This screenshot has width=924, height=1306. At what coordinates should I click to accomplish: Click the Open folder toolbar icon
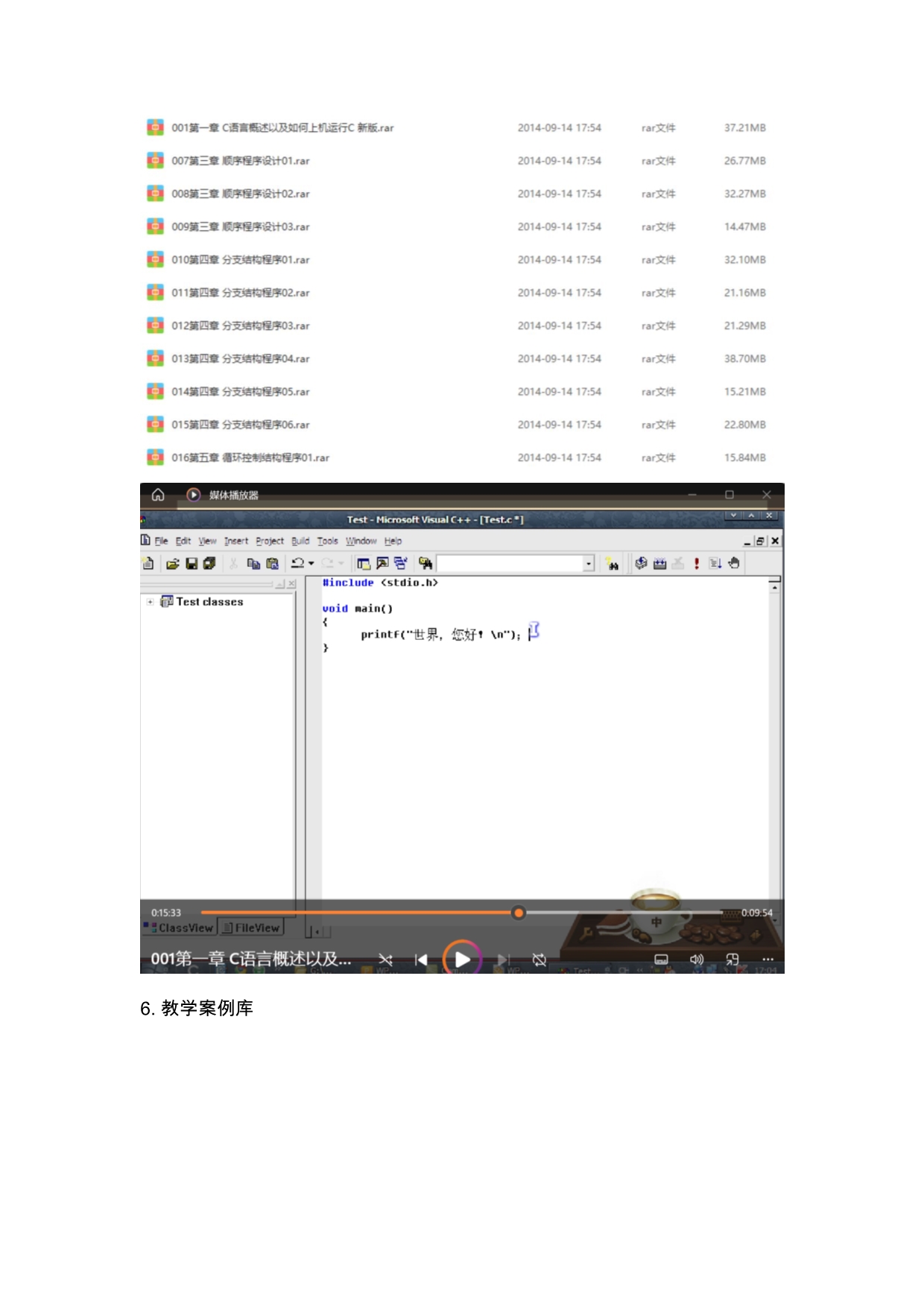click(x=173, y=564)
